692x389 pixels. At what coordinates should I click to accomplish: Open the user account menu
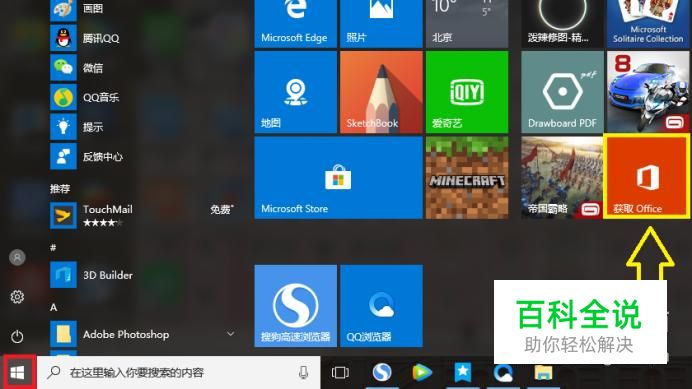tap(17, 257)
